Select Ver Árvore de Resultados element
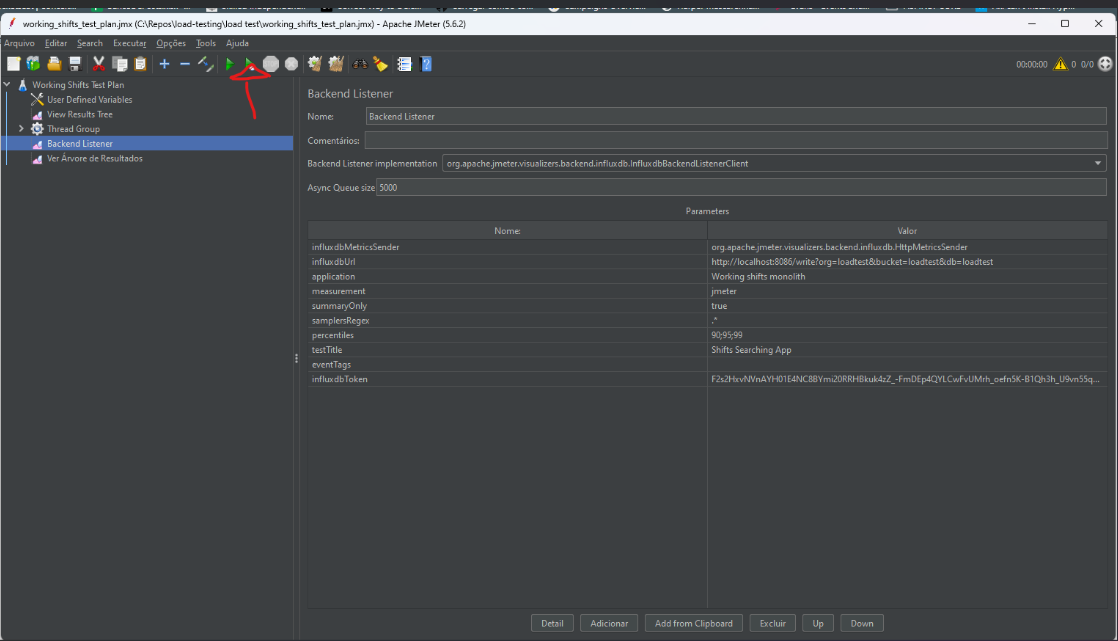 pyautogui.click(x=95, y=158)
